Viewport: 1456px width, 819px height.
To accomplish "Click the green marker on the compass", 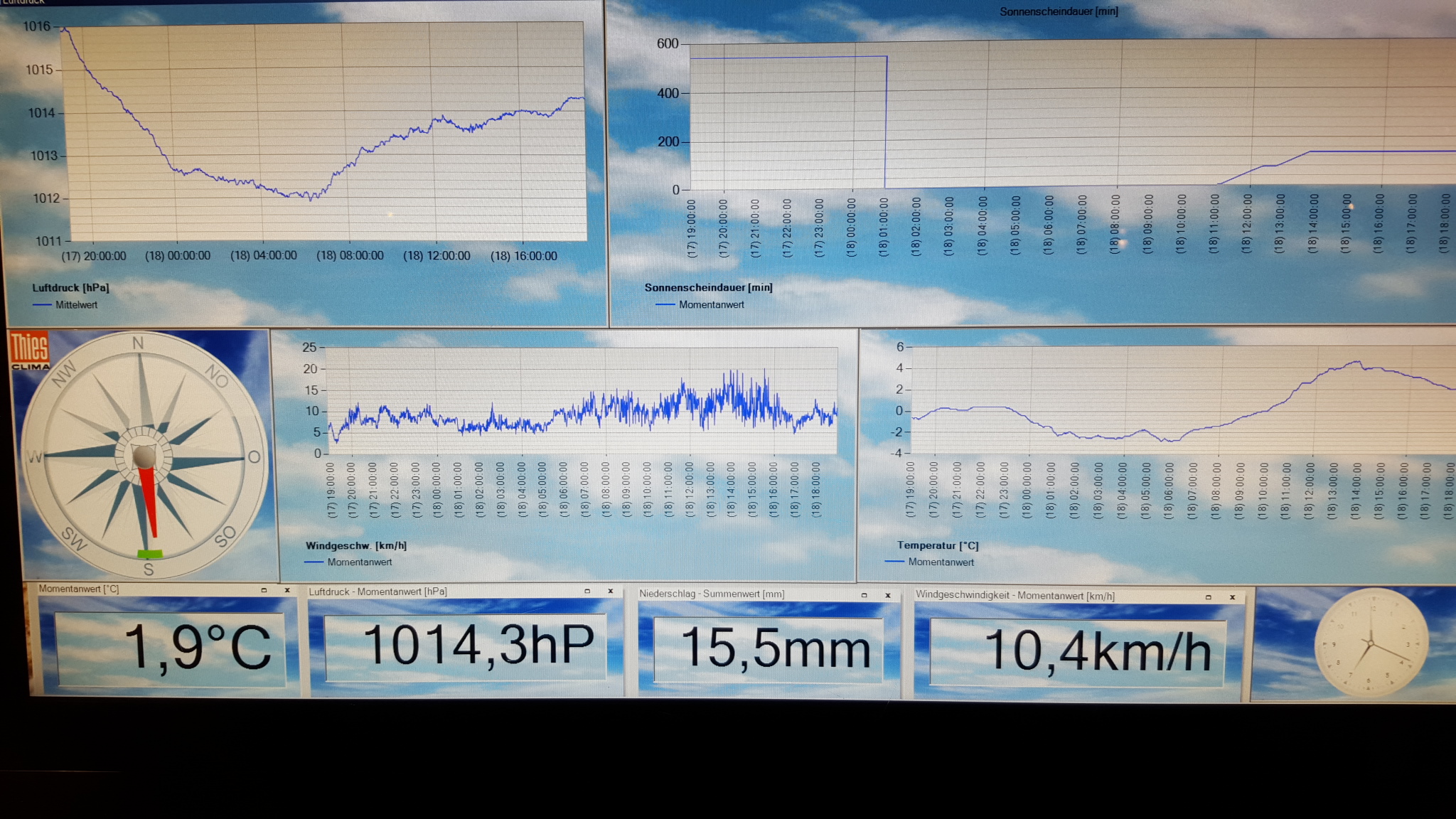I will point(150,554).
